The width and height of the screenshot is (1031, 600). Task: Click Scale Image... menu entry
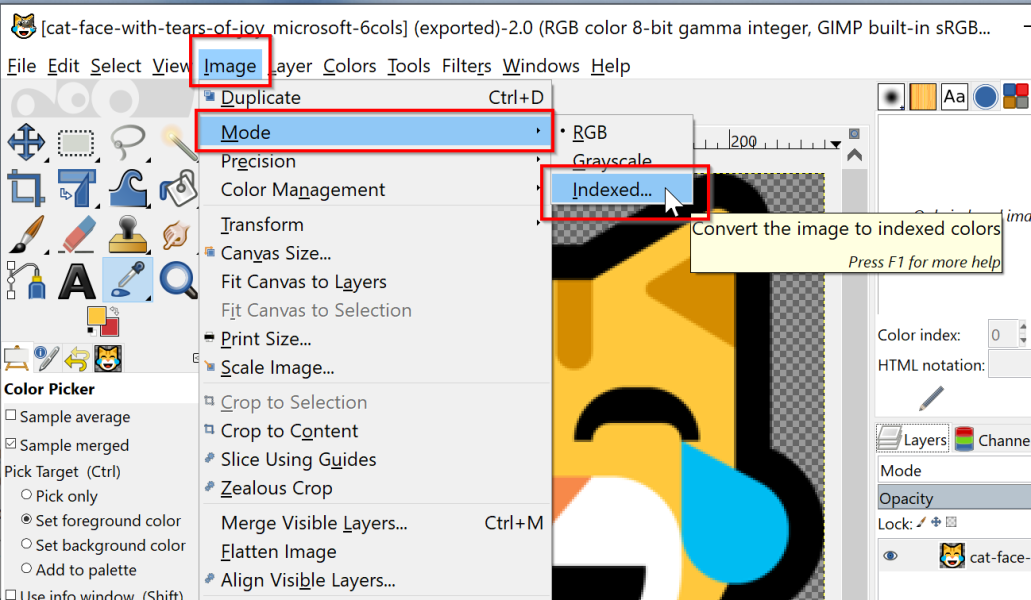pos(375,368)
